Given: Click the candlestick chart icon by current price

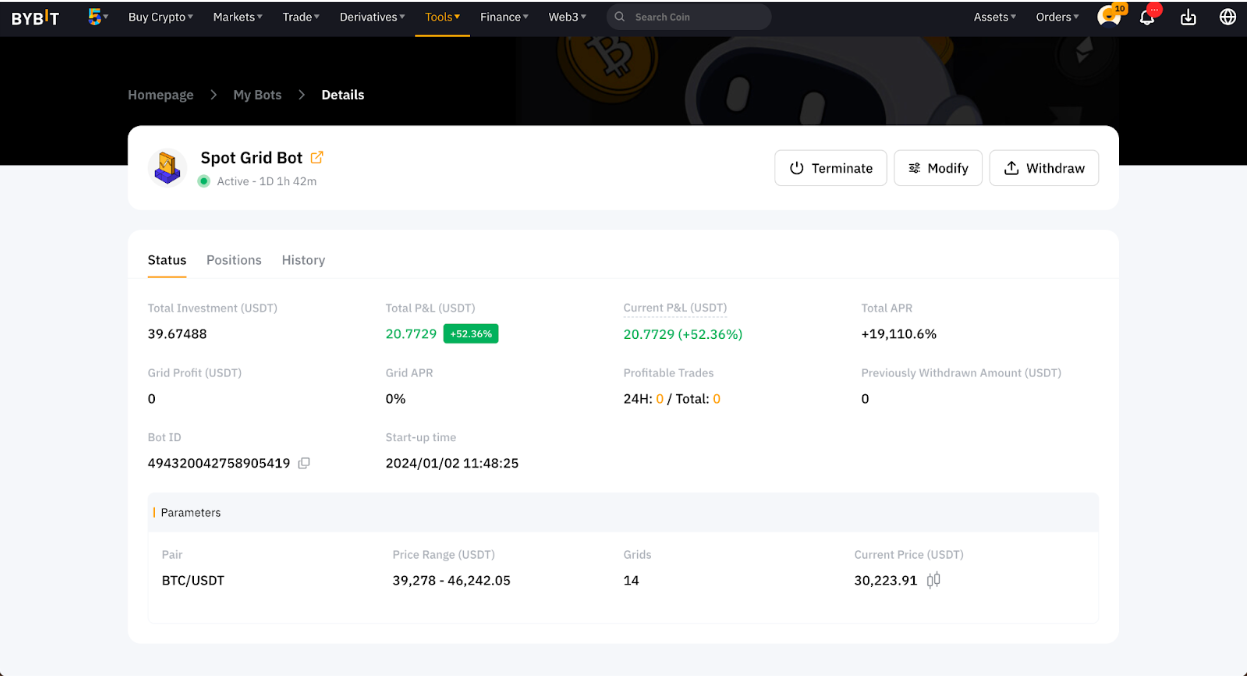Looking at the screenshot, I should point(933,580).
